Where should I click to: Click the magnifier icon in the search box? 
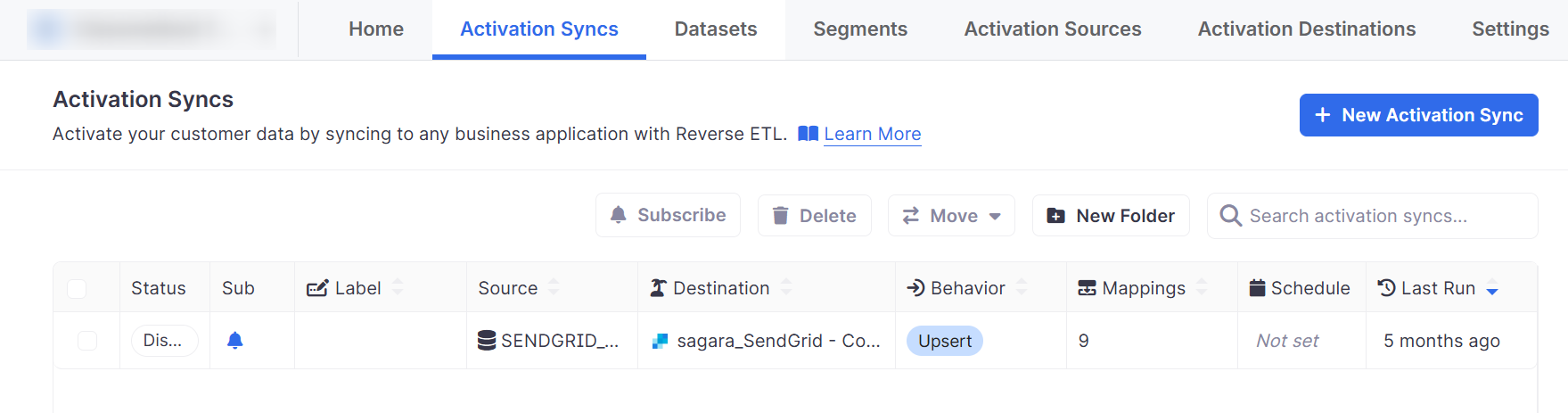click(x=1230, y=216)
